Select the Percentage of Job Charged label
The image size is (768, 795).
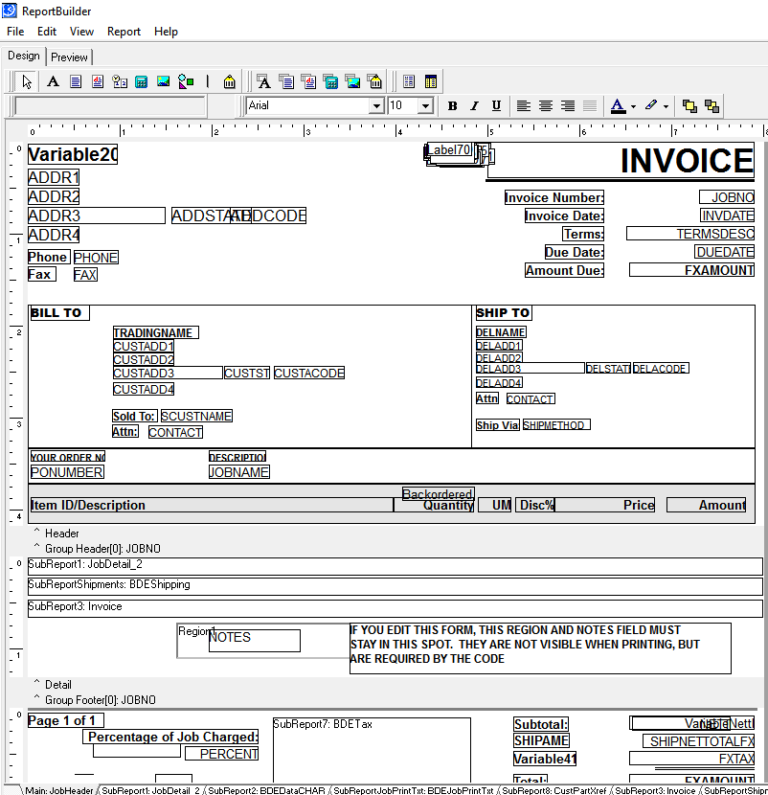pyautogui.click(x=171, y=737)
